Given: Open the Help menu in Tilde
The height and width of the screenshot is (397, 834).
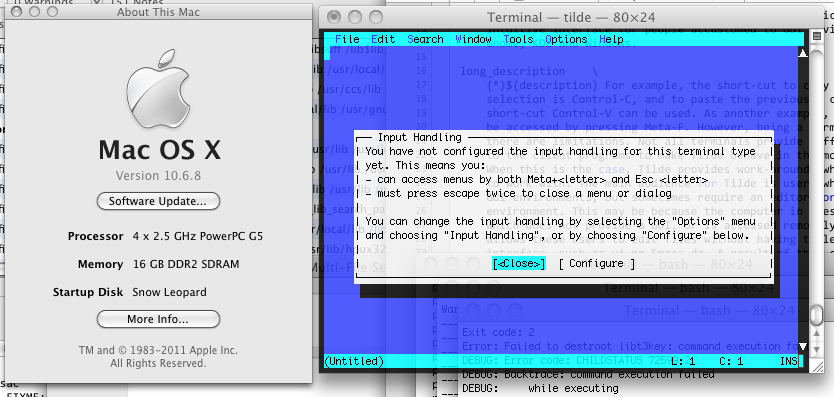Looking at the screenshot, I should (x=611, y=39).
